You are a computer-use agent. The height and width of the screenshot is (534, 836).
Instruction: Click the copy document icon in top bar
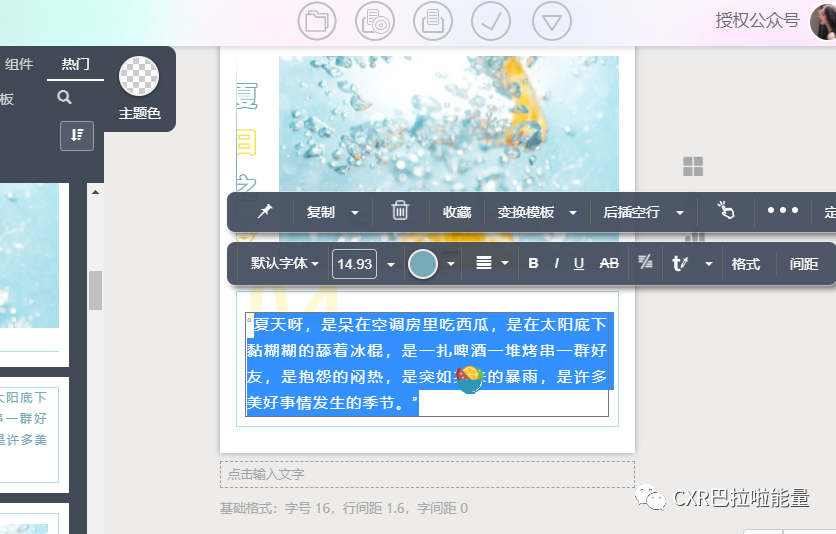click(x=432, y=21)
